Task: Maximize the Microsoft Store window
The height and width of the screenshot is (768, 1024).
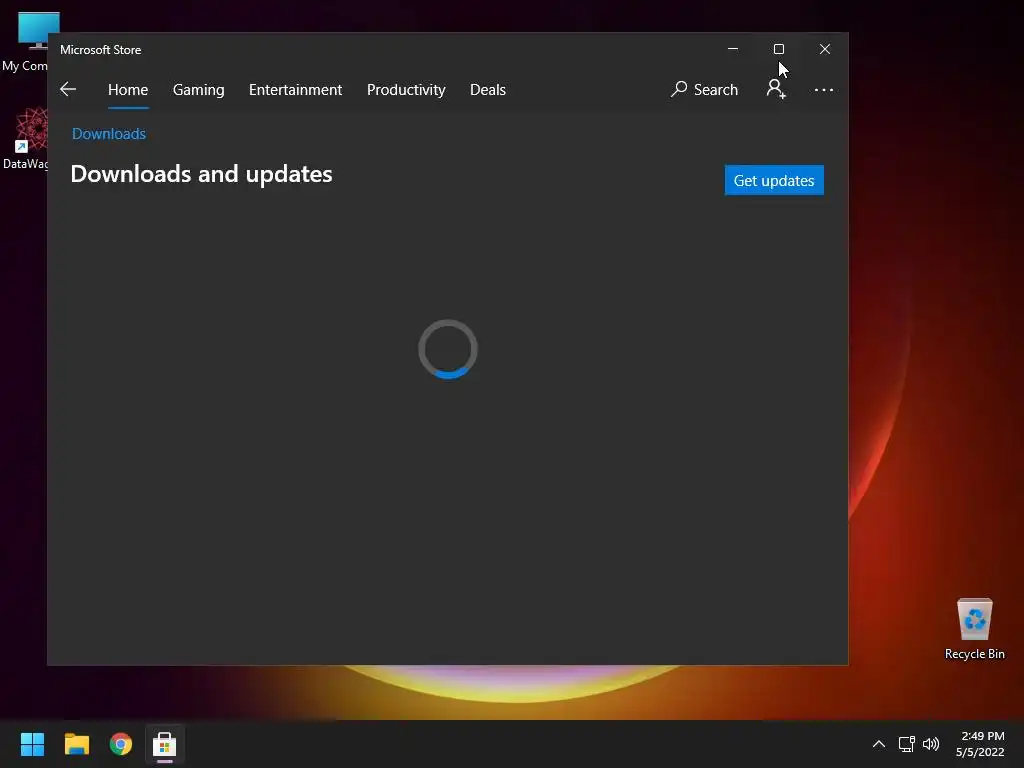Action: [778, 49]
